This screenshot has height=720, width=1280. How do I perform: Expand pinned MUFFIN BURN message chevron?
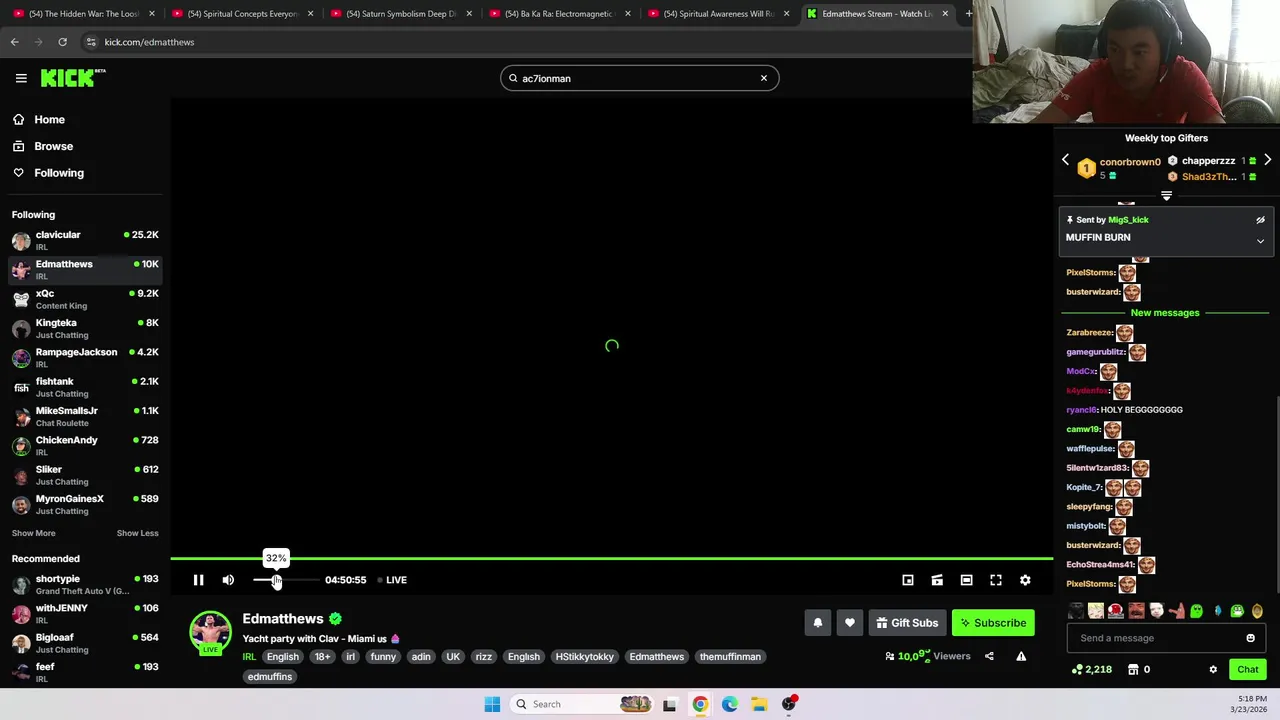click(x=1260, y=241)
